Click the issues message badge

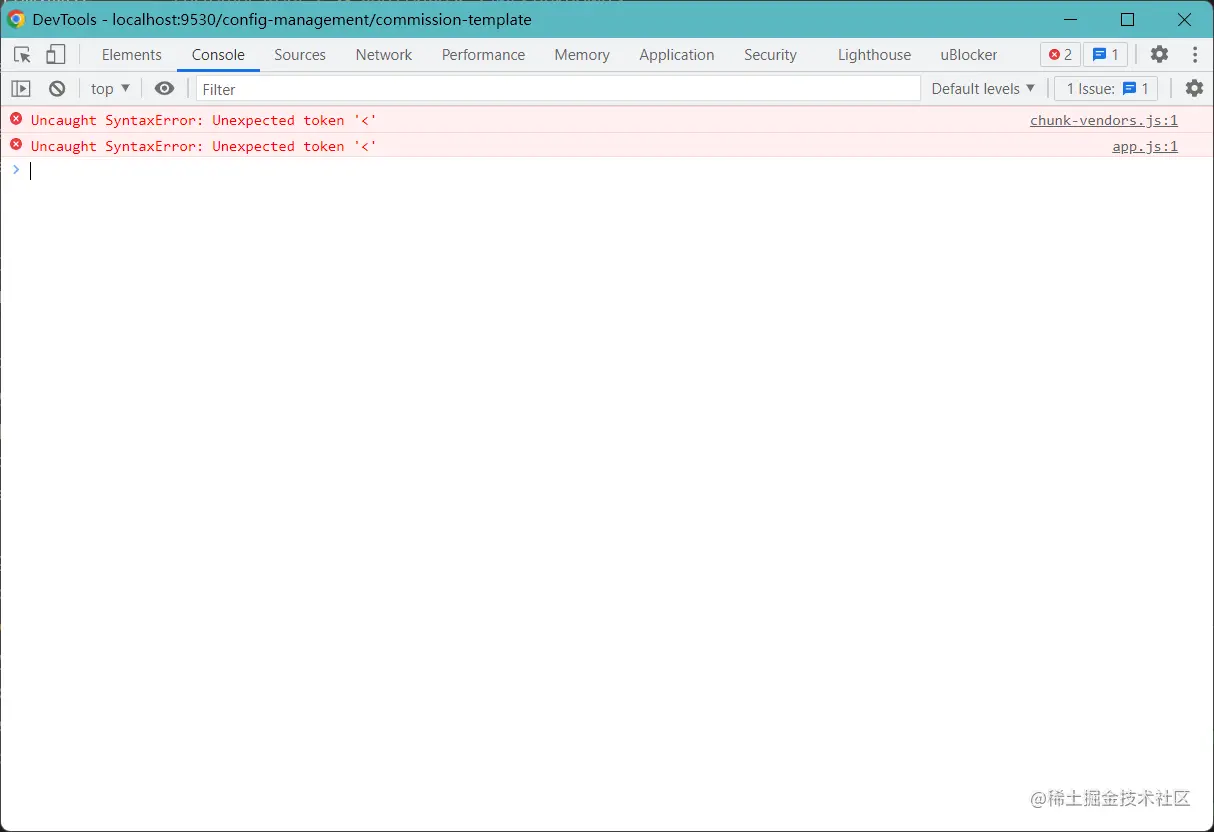pyautogui.click(x=1105, y=54)
